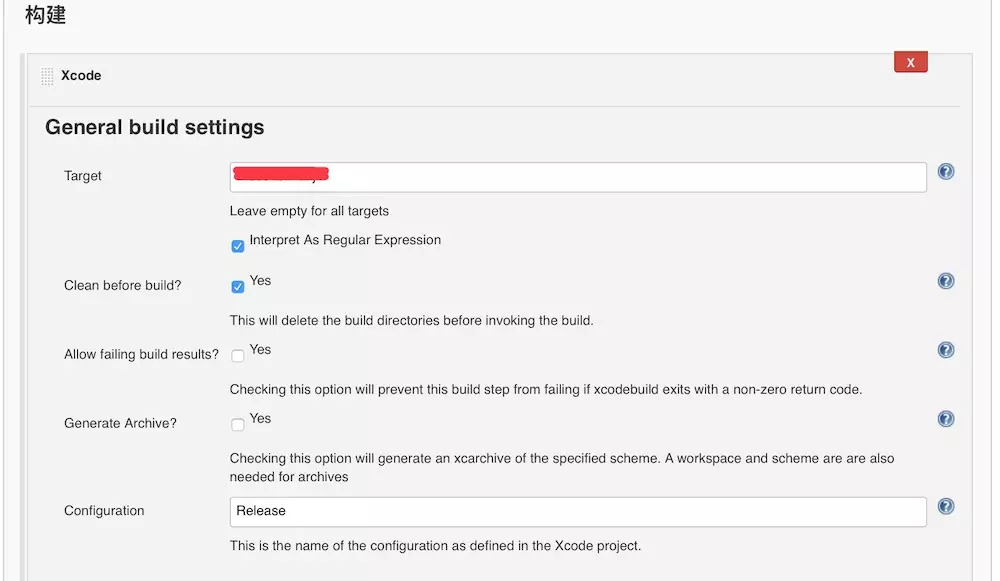Click the Xcode build step drag handle
Image resolution: width=1000 pixels, height=581 pixels.
[48, 76]
